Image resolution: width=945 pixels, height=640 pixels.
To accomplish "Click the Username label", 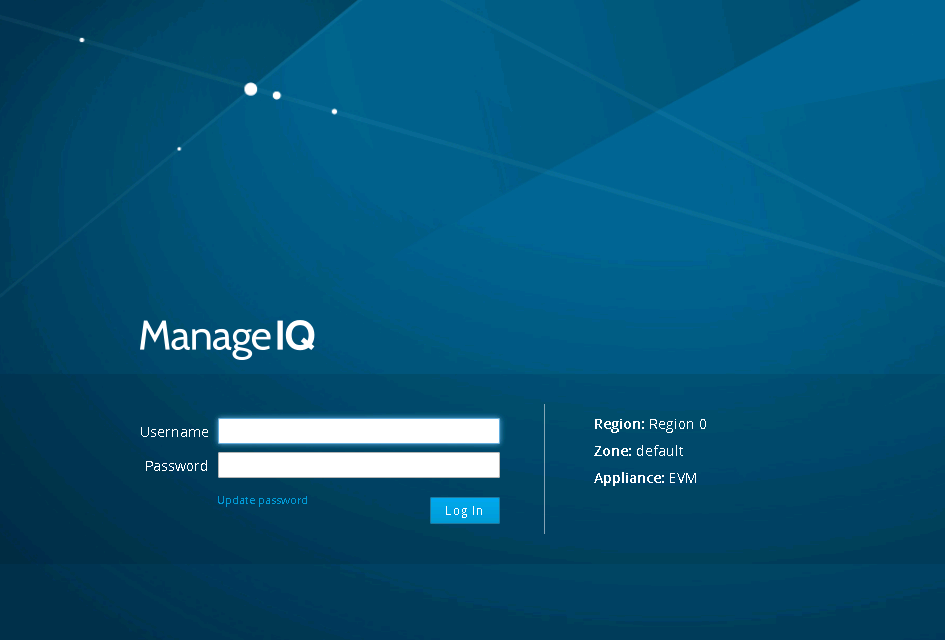I will [174, 431].
